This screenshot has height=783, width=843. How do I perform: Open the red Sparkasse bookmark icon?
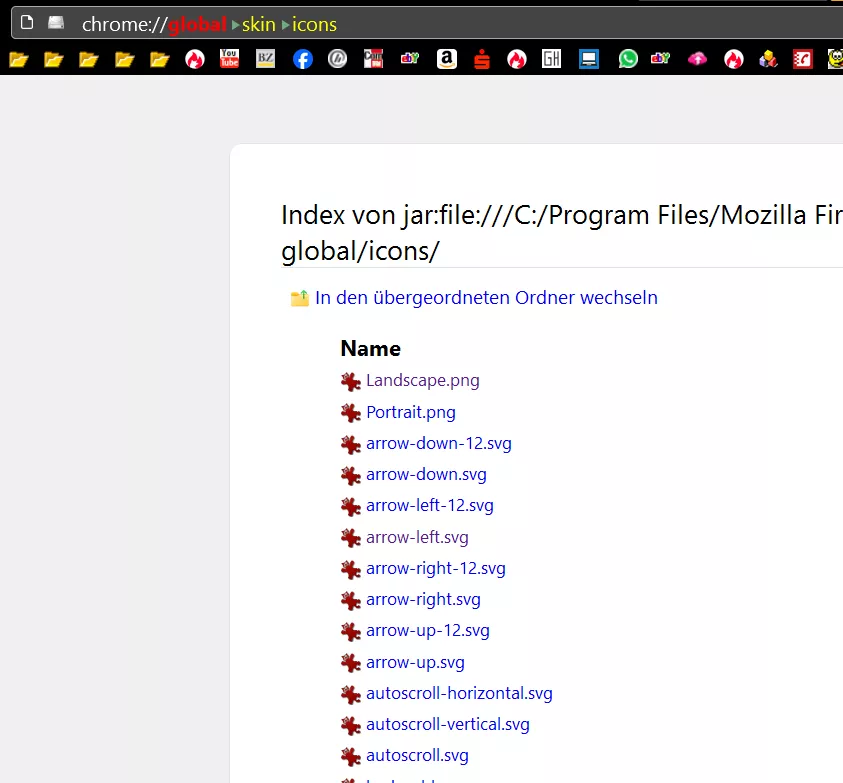[482, 59]
